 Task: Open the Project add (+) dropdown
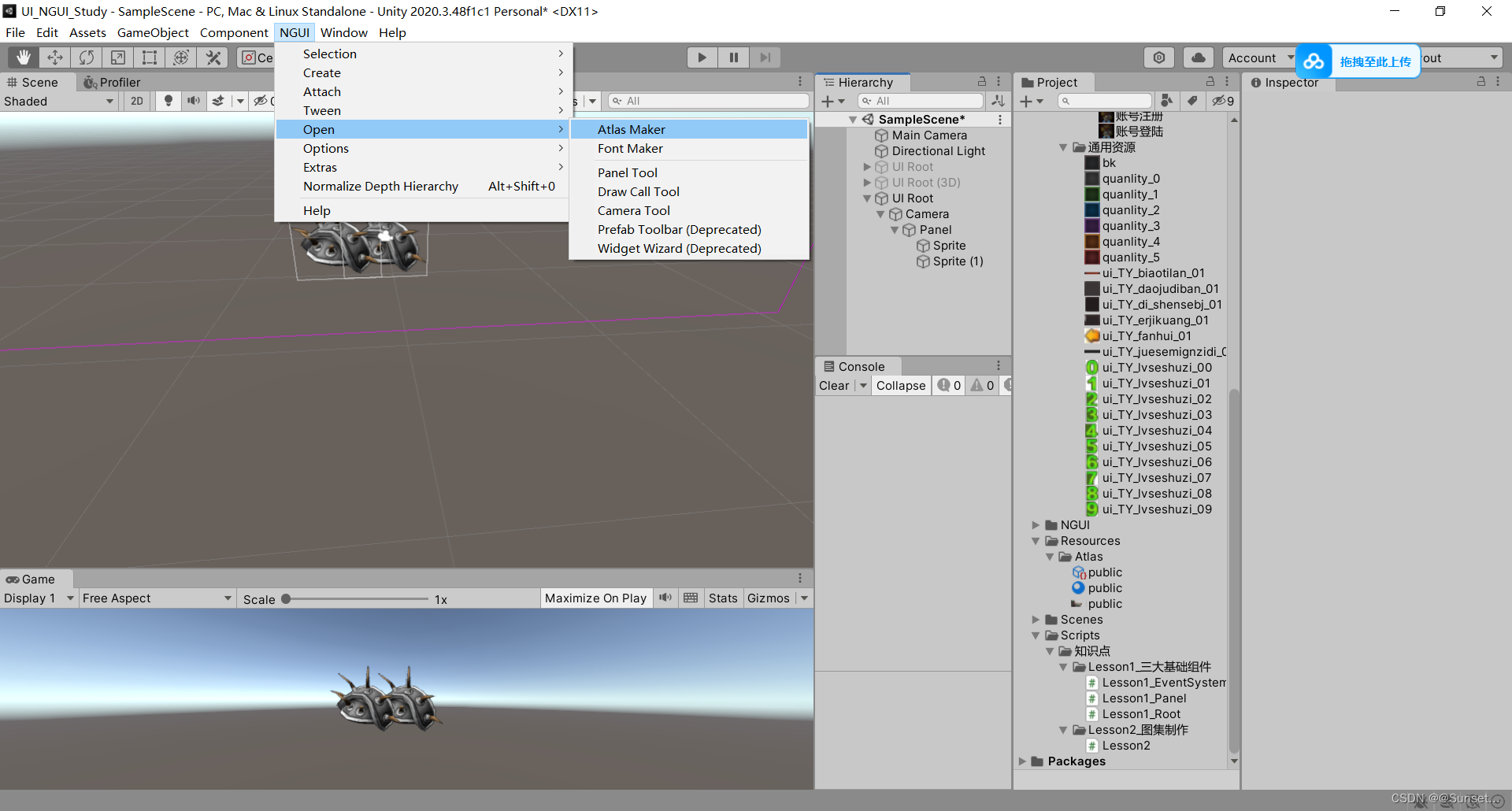tap(1031, 101)
